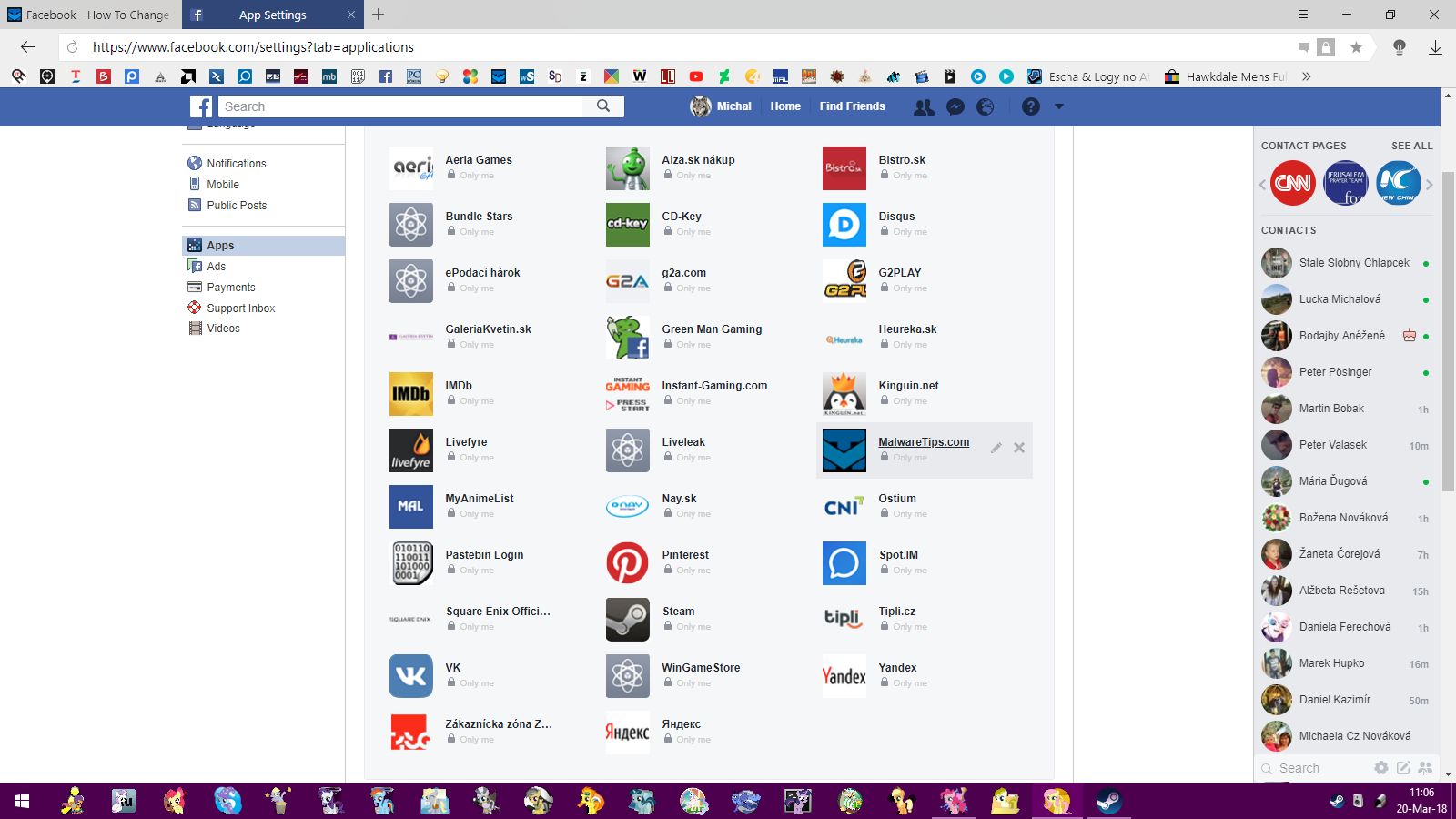Open the Green Man Gaming icon
1456x819 pixels.
click(628, 338)
